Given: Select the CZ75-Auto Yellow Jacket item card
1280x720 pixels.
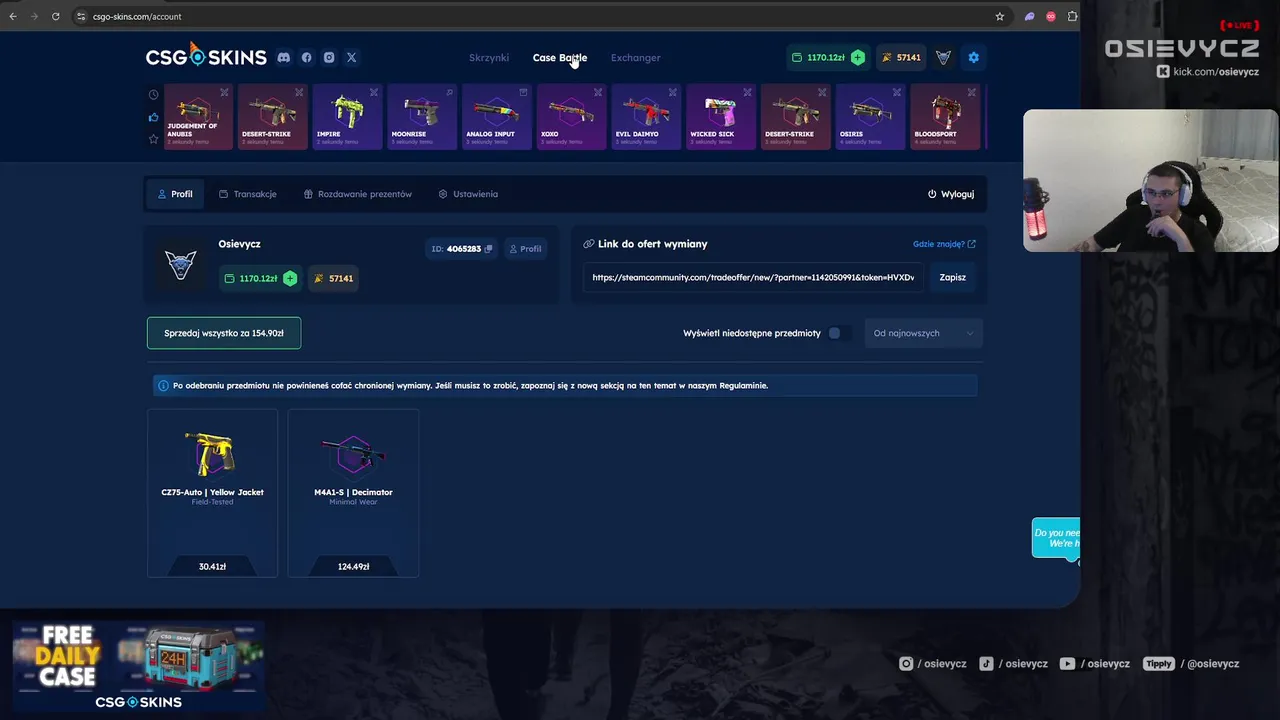Looking at the screenshot, I should [x=212, y=493].
